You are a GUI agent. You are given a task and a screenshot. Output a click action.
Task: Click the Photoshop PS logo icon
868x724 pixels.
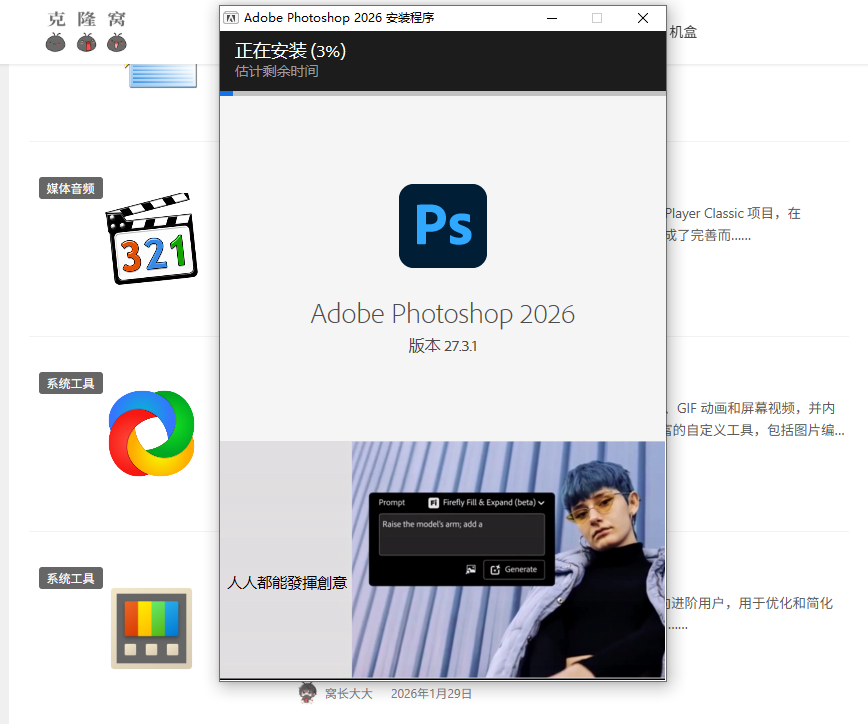coord(443,225)
